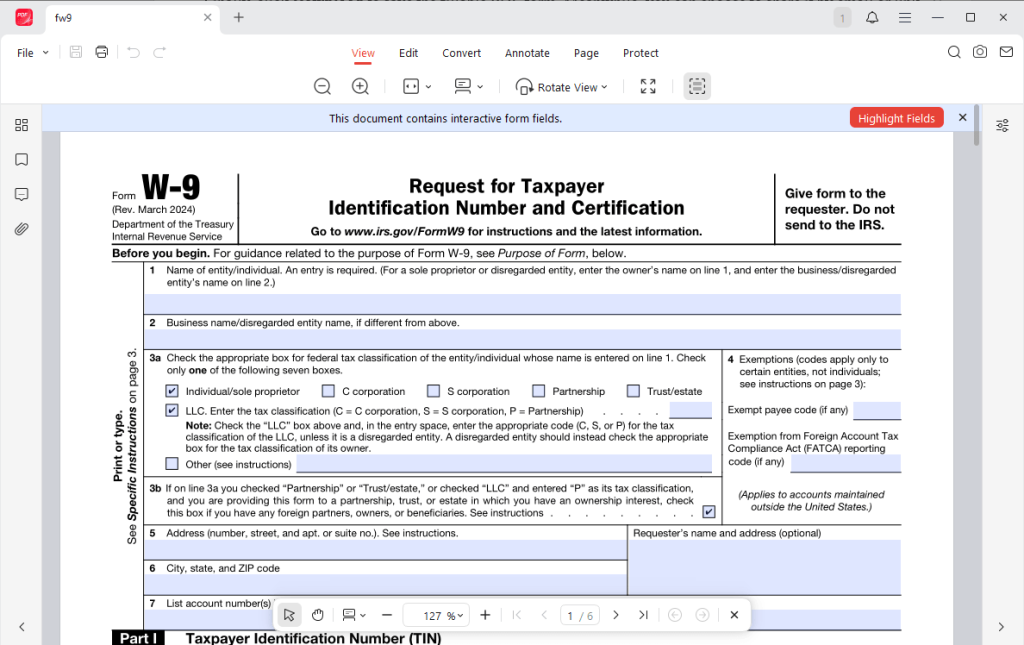
Task: Select the arrow select tool
Action: tap(289, 615)
